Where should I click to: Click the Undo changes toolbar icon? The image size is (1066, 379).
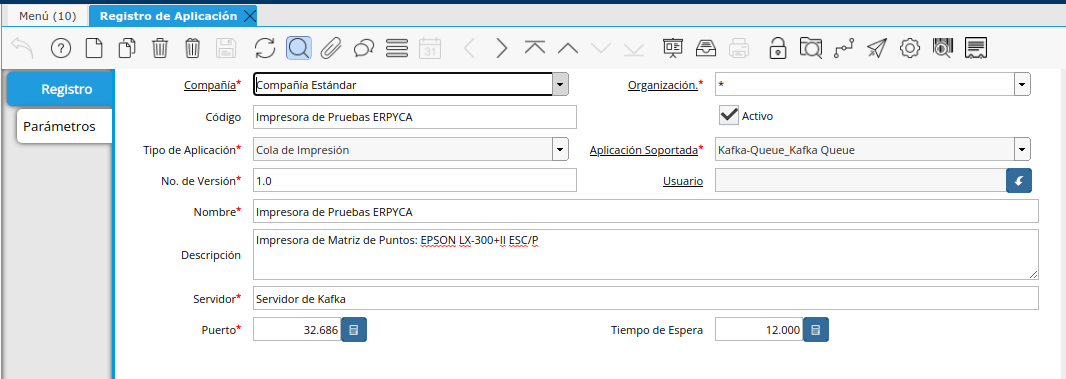point(23,48)
